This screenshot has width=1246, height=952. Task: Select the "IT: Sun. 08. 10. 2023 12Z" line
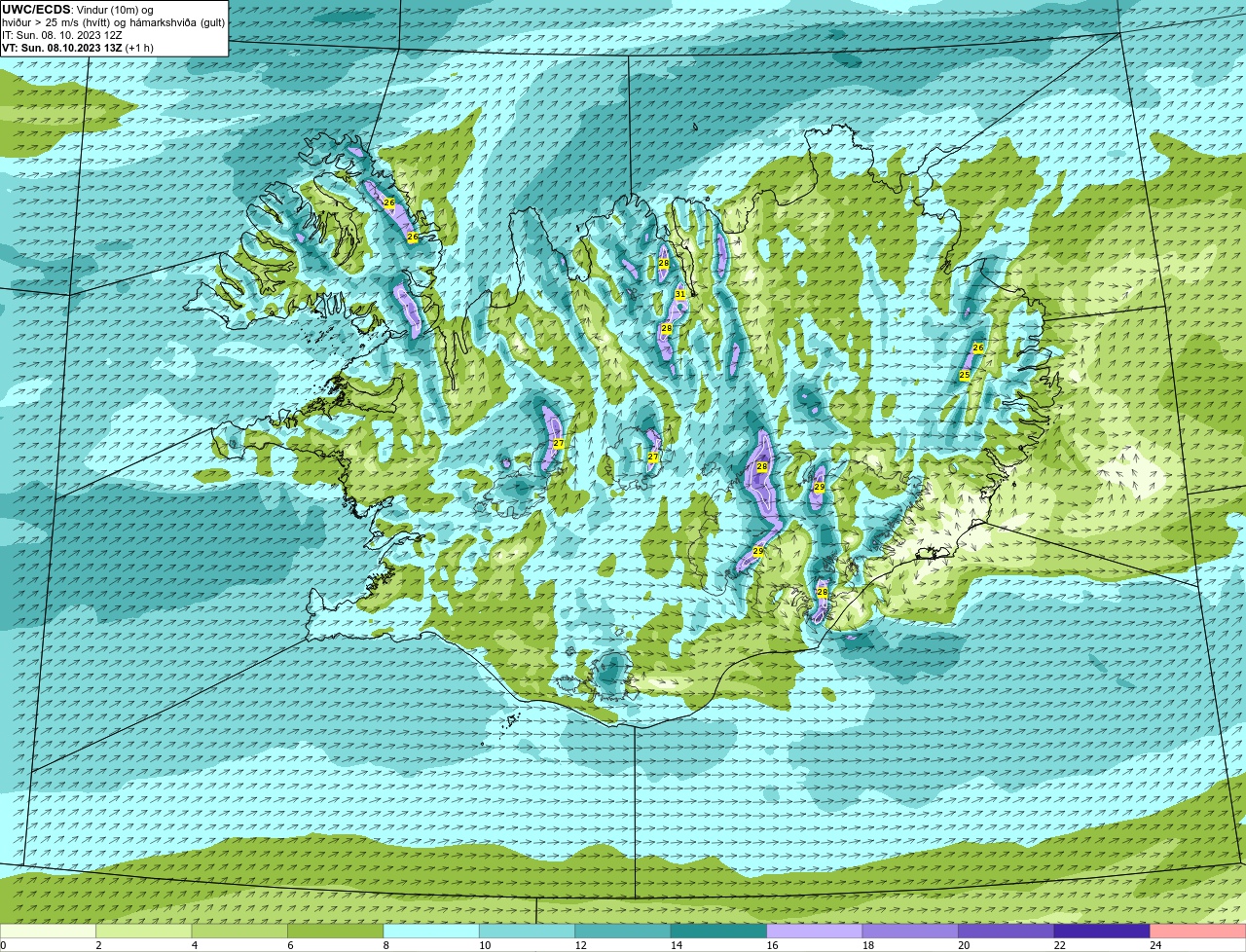(x=62, y=35)
